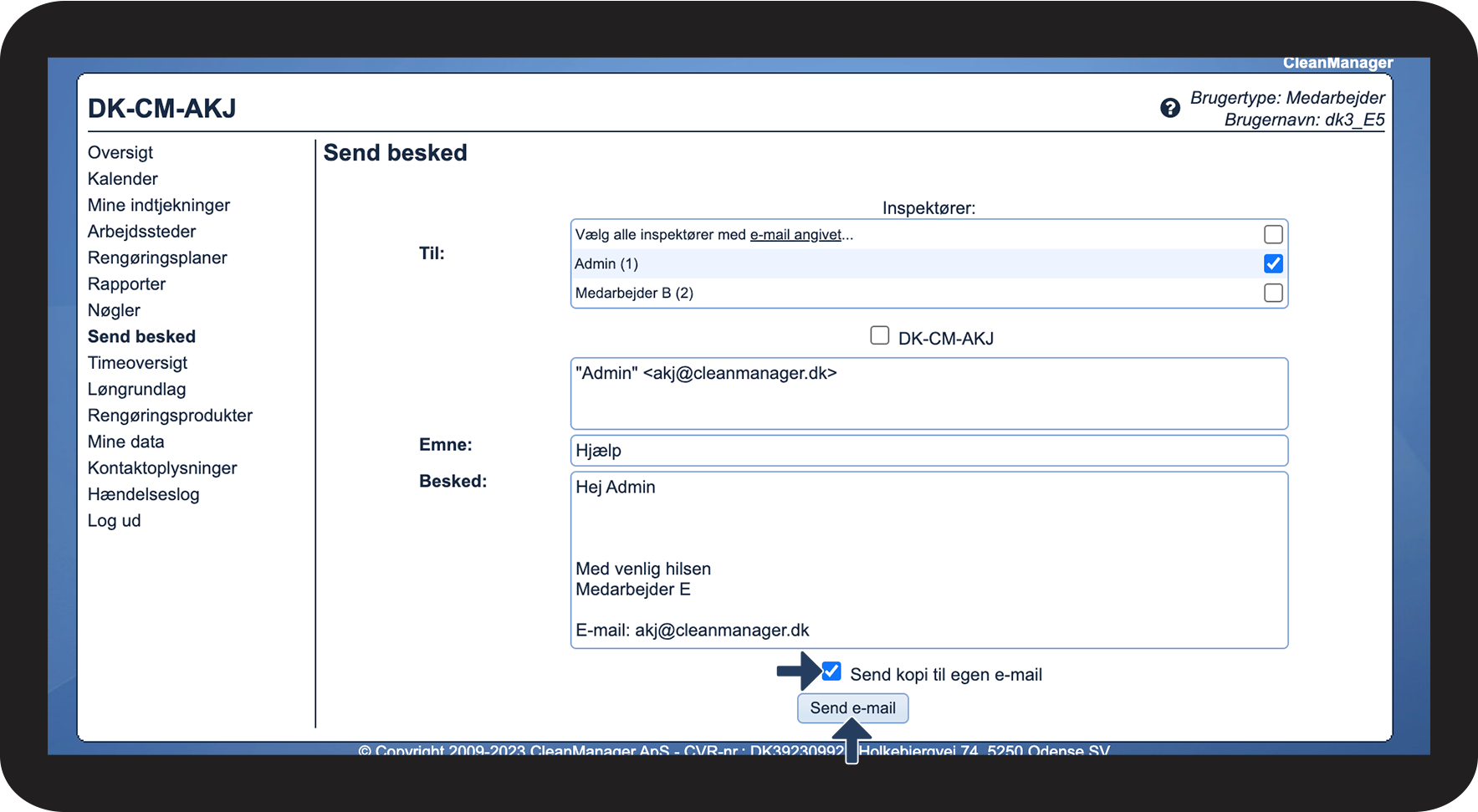Select the Admin (1) row
The image size is (1478, 812).
[x=929, y=263]
